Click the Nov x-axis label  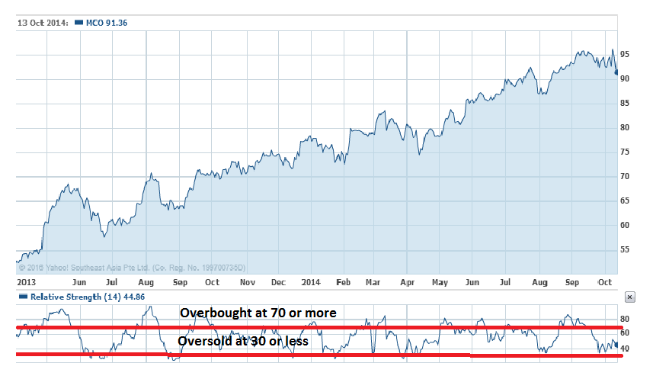(x=247, y=282)
